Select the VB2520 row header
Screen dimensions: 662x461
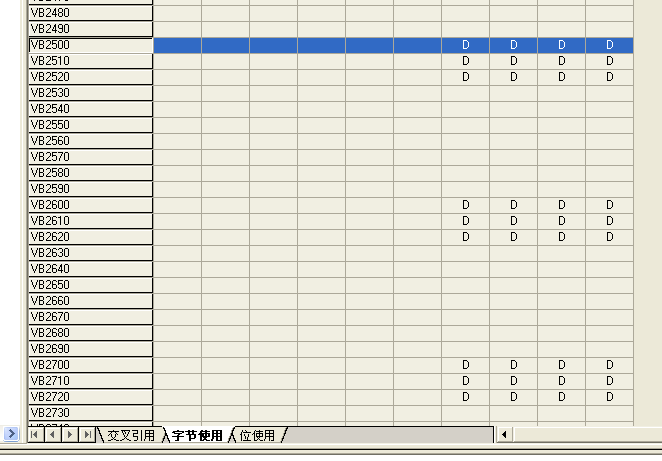tap(90, 77)
